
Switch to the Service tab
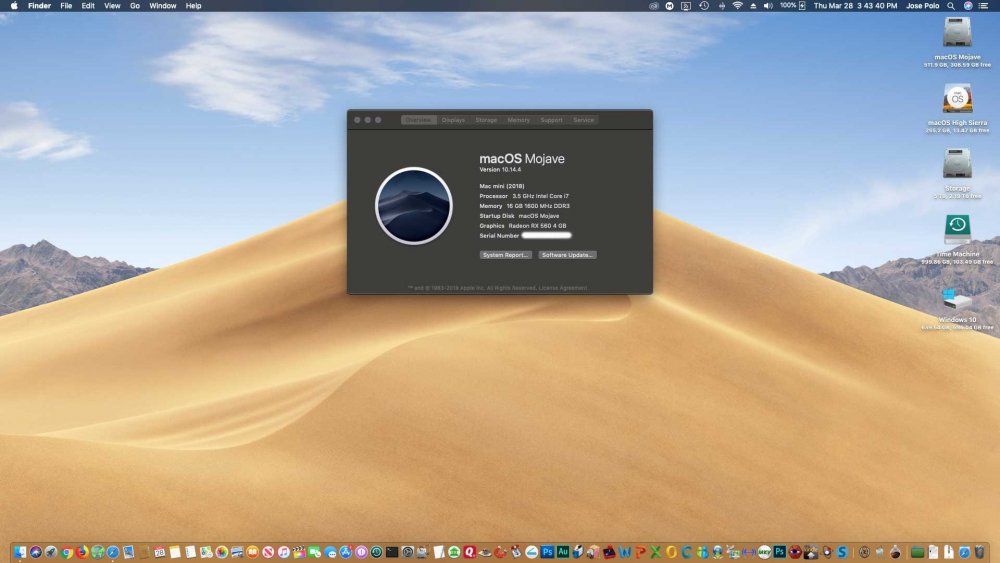[583, 120]
